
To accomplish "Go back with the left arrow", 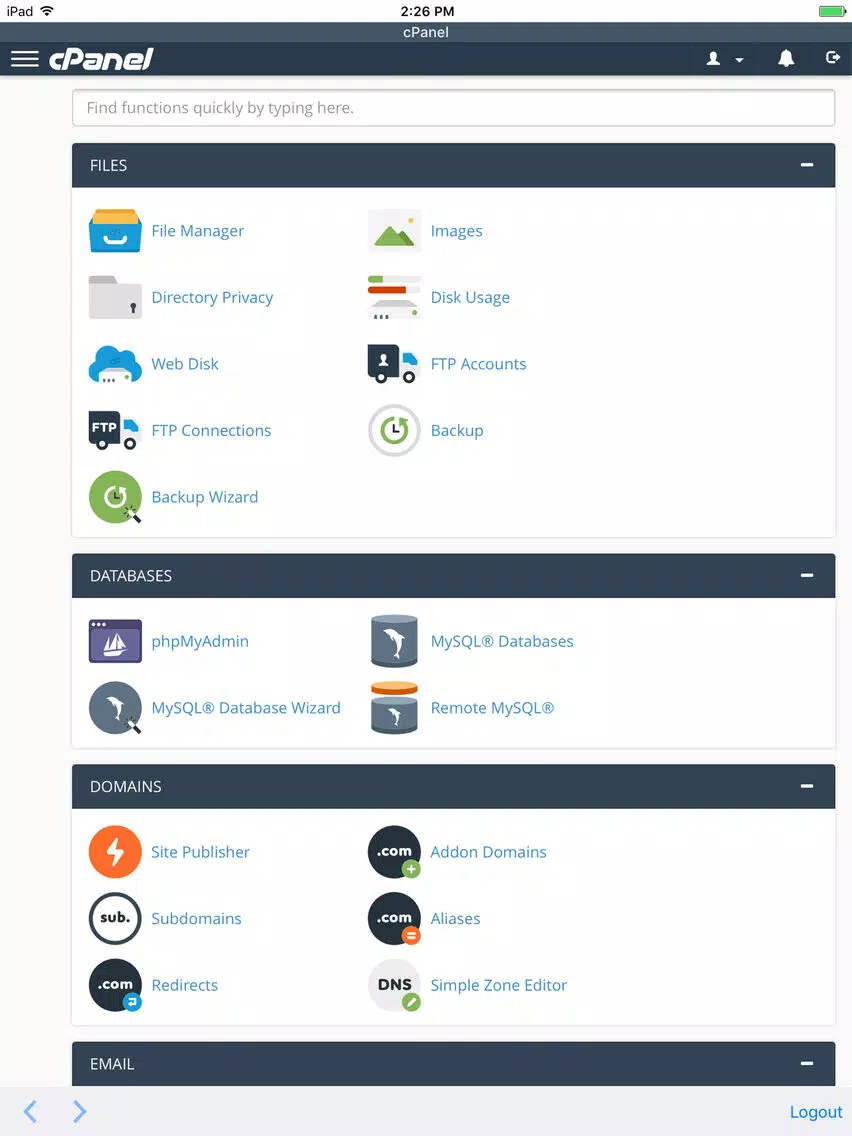I will 30,1111.
